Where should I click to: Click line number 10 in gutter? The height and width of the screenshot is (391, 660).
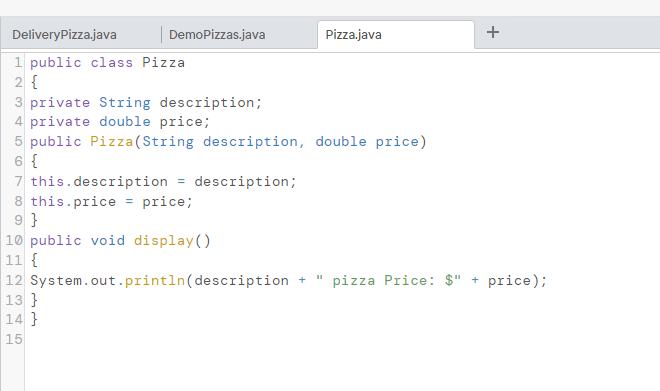14,240
